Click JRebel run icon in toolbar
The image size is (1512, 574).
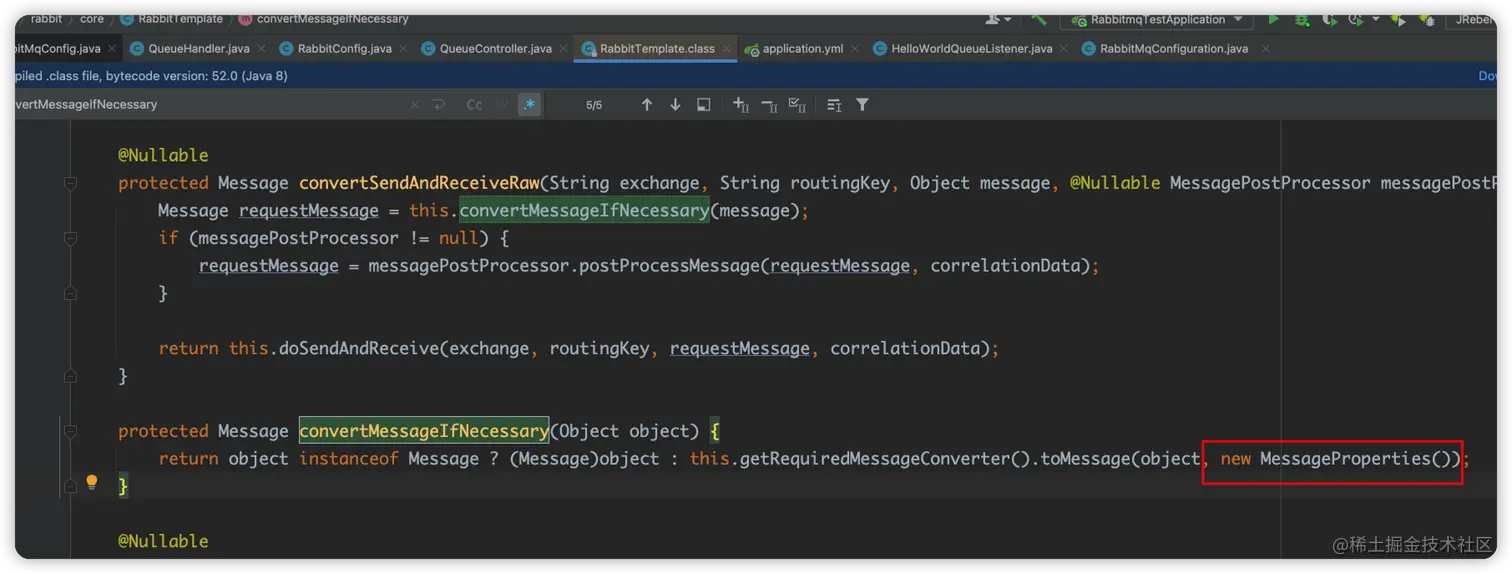pyautogui.click(x=1398, y=19)
